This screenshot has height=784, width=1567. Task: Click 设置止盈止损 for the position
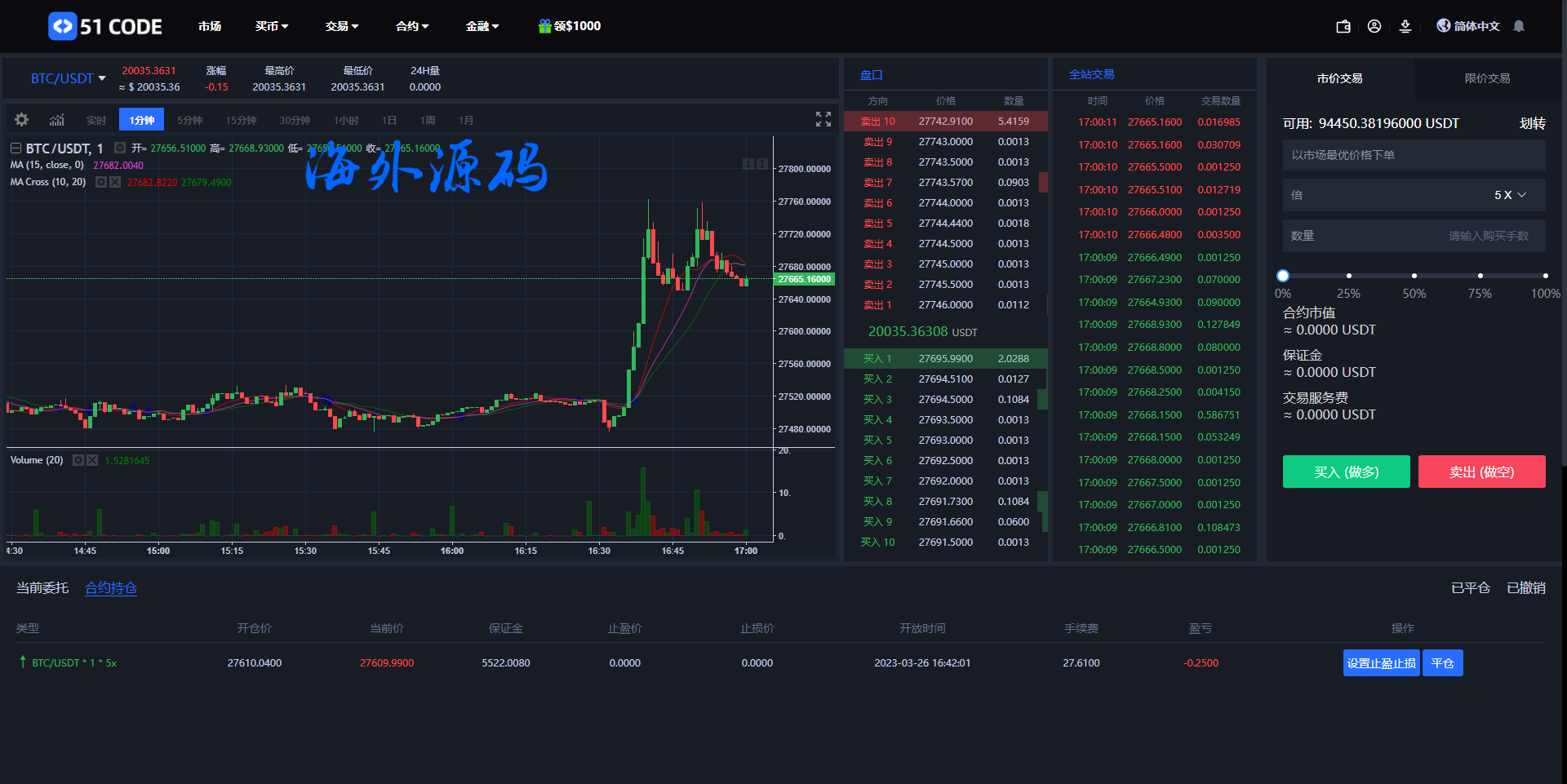(x=1381, y=663)
